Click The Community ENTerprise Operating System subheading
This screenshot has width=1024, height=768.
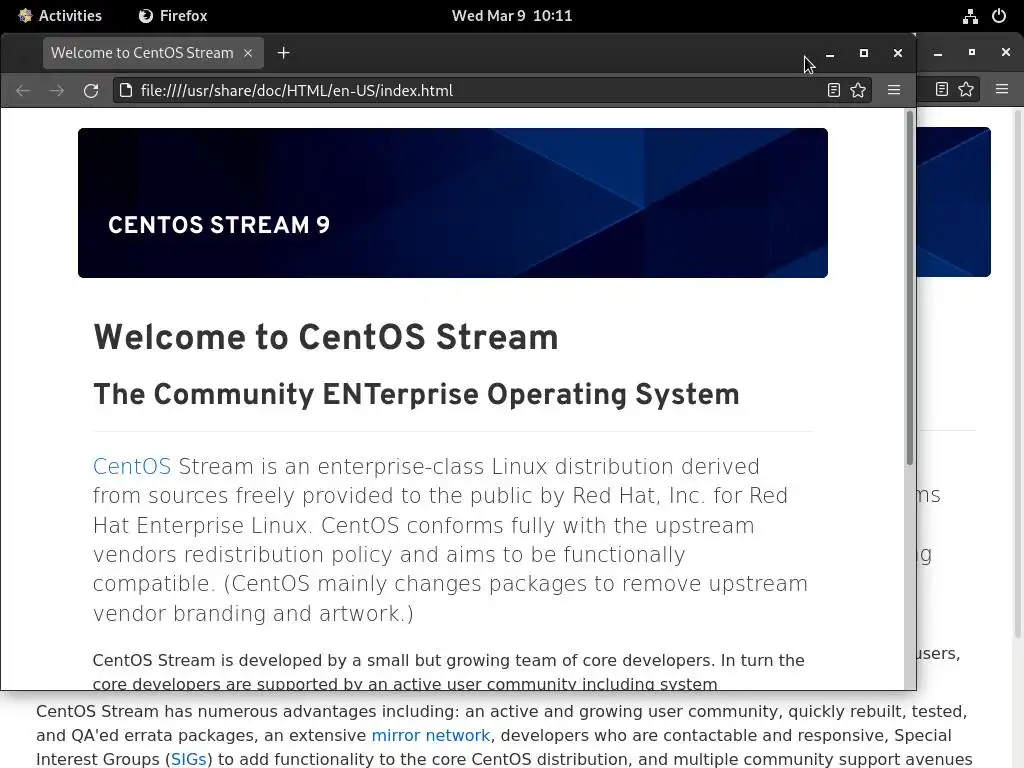(417, 394)
